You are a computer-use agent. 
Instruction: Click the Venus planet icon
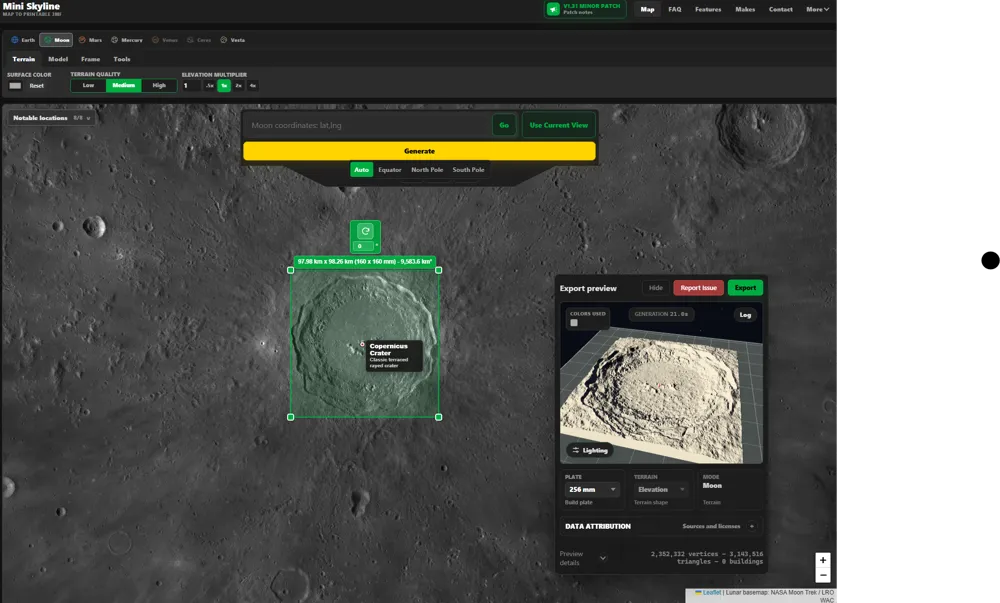point(156,40)
